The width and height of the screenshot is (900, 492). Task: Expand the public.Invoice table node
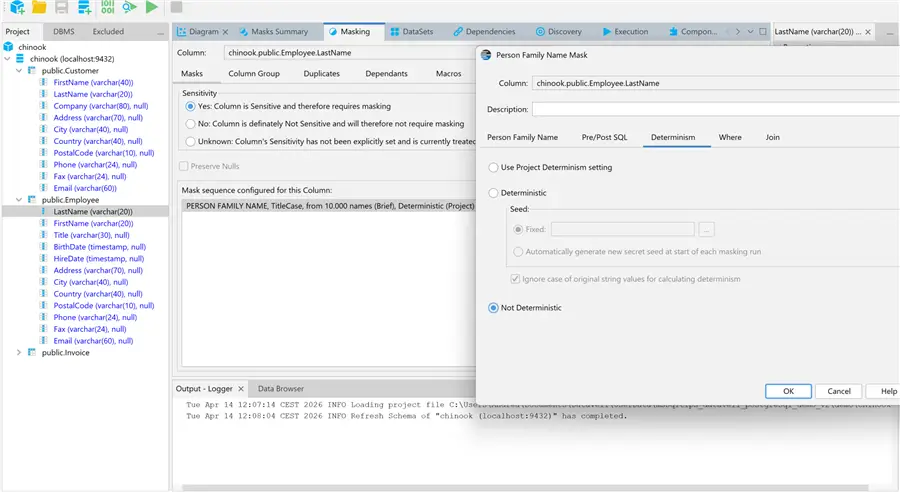coord(19,352)
